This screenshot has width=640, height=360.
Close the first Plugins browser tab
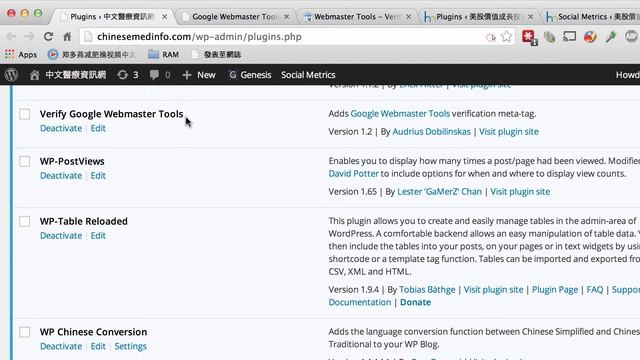coord(164,17)
